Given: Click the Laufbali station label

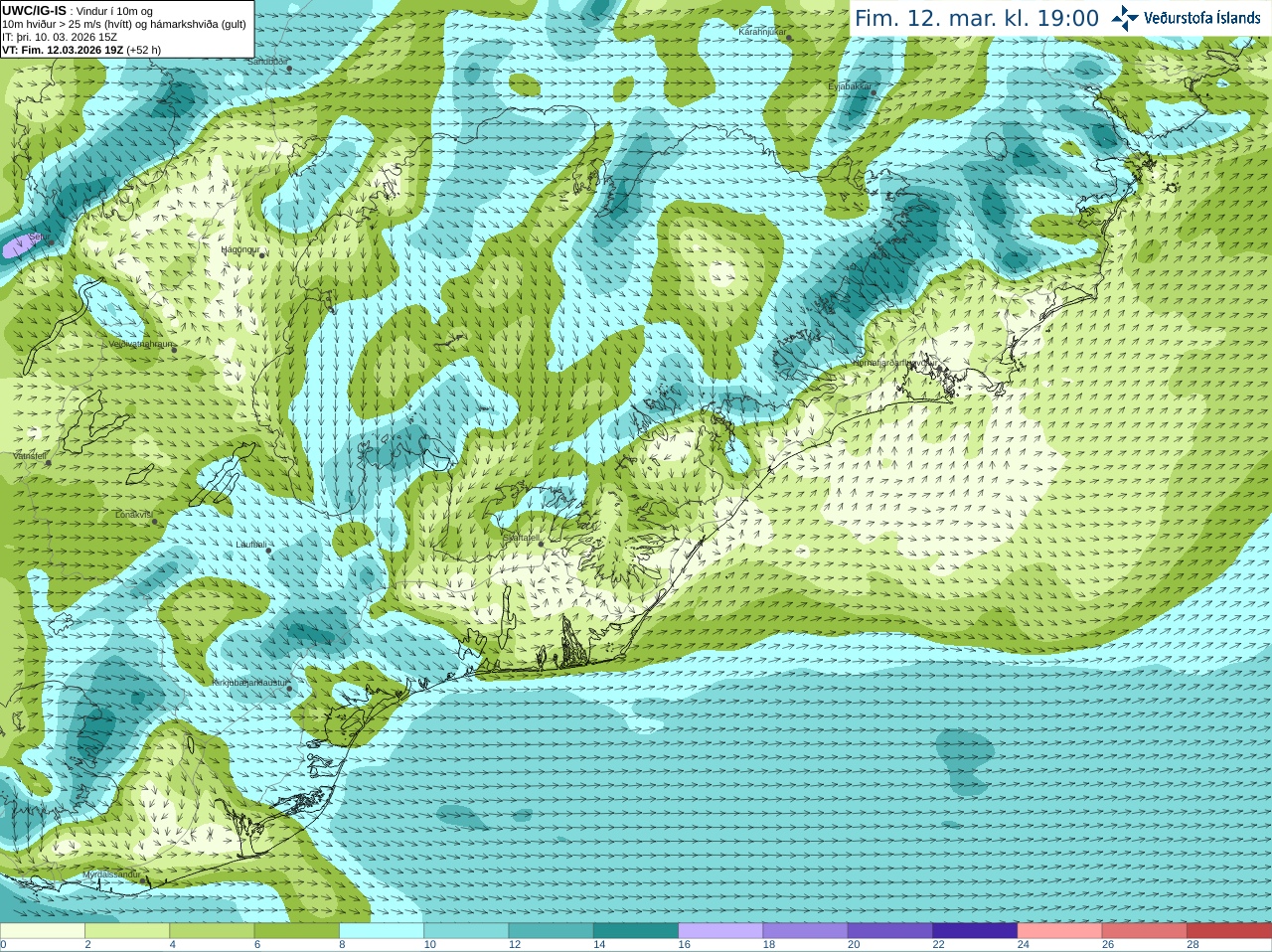Looking at the screenshot, I should pyautogui.click(x=250, y=545).
